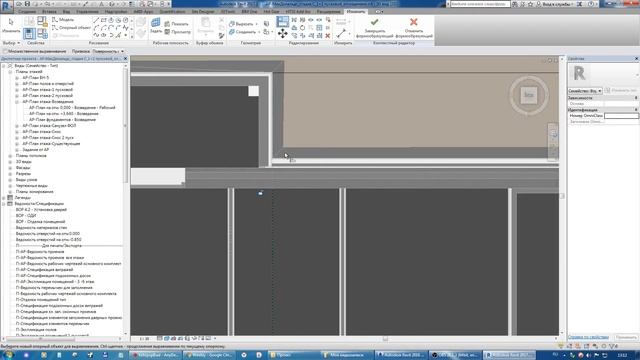Open the Выбор panel dropdown
Screen dimensions: 640x360
click(11, 43)
